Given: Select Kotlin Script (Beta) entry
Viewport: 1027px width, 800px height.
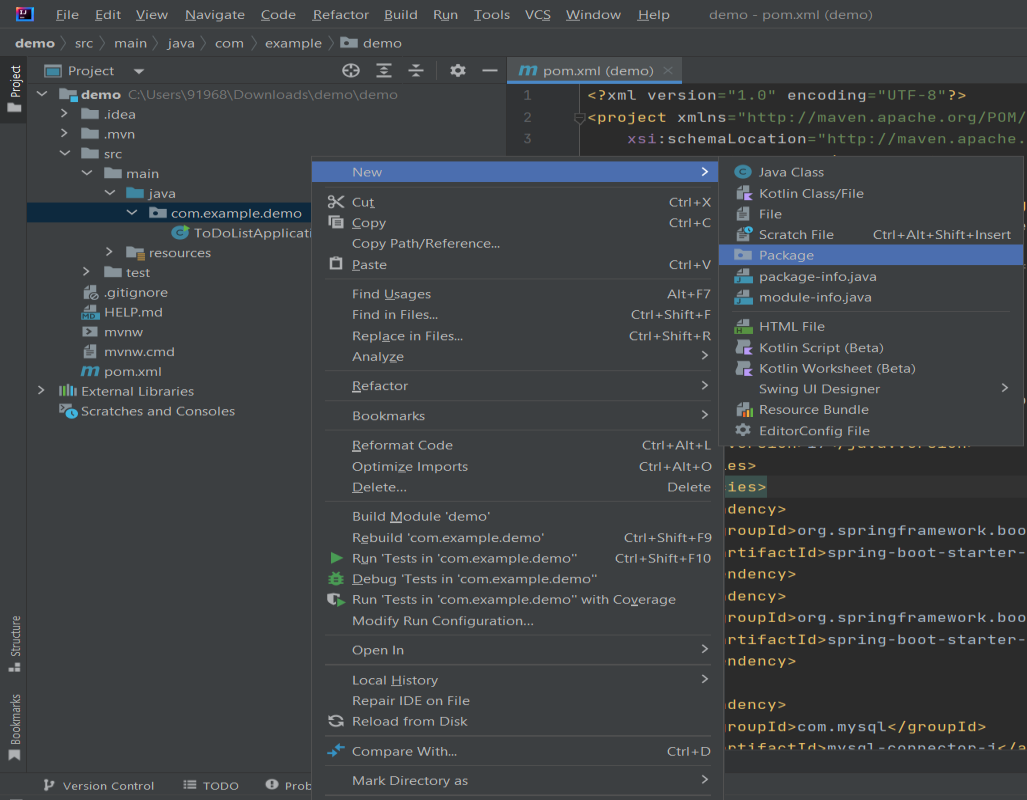Looking at the screenshot, I should [x=870, y=348].
